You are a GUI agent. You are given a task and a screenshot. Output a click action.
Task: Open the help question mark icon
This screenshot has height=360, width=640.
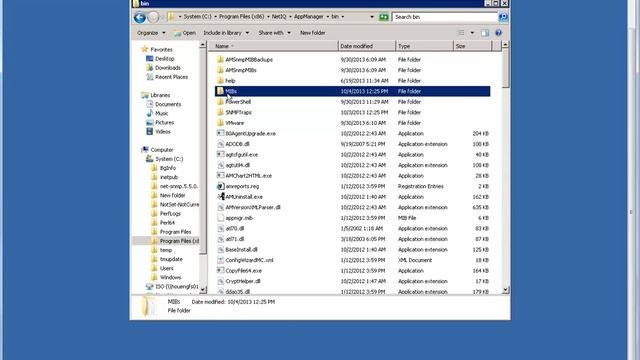[498, 33]
